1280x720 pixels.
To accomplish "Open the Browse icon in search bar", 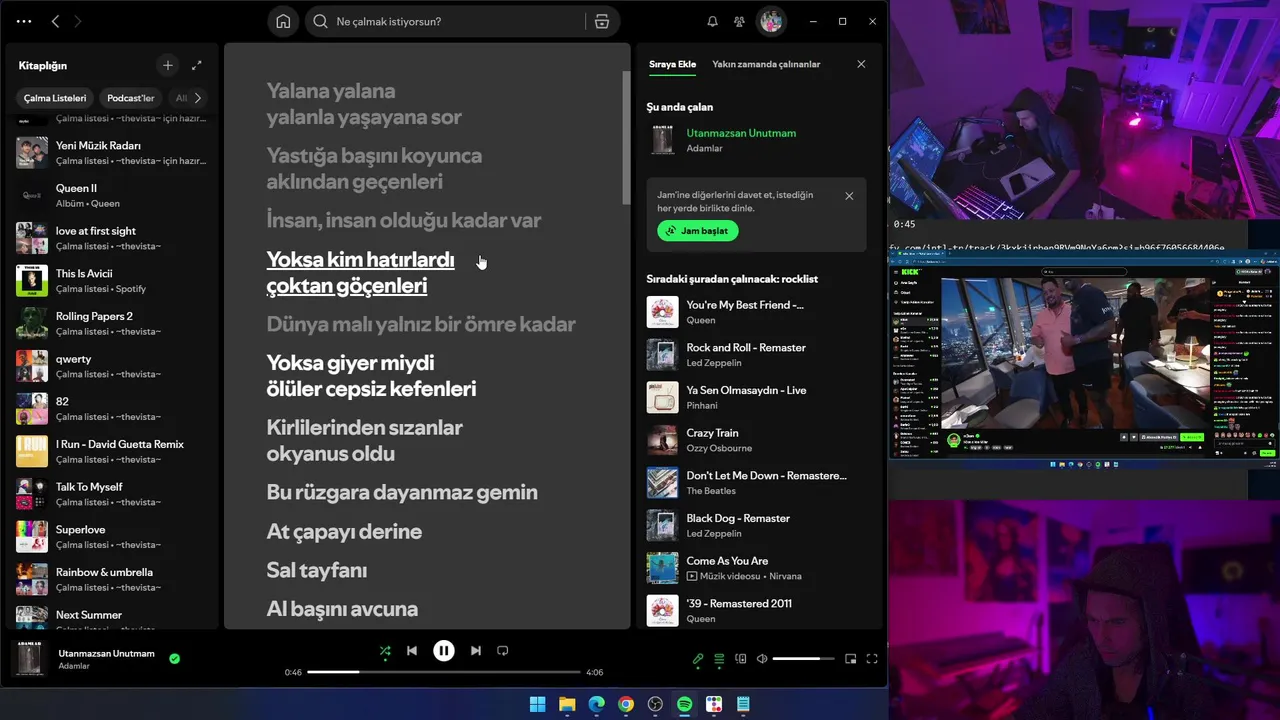I will (x=601, y=21).
